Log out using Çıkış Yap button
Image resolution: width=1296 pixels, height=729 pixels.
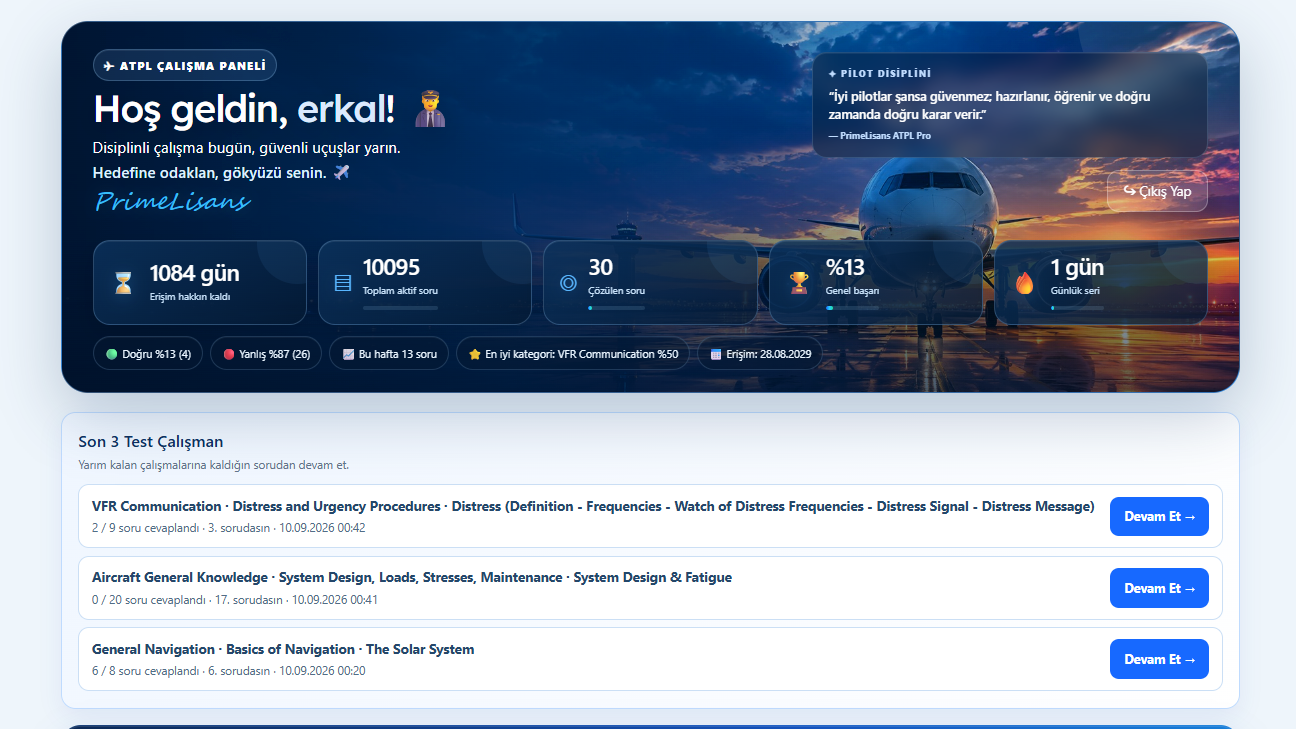pos(1157,191)
